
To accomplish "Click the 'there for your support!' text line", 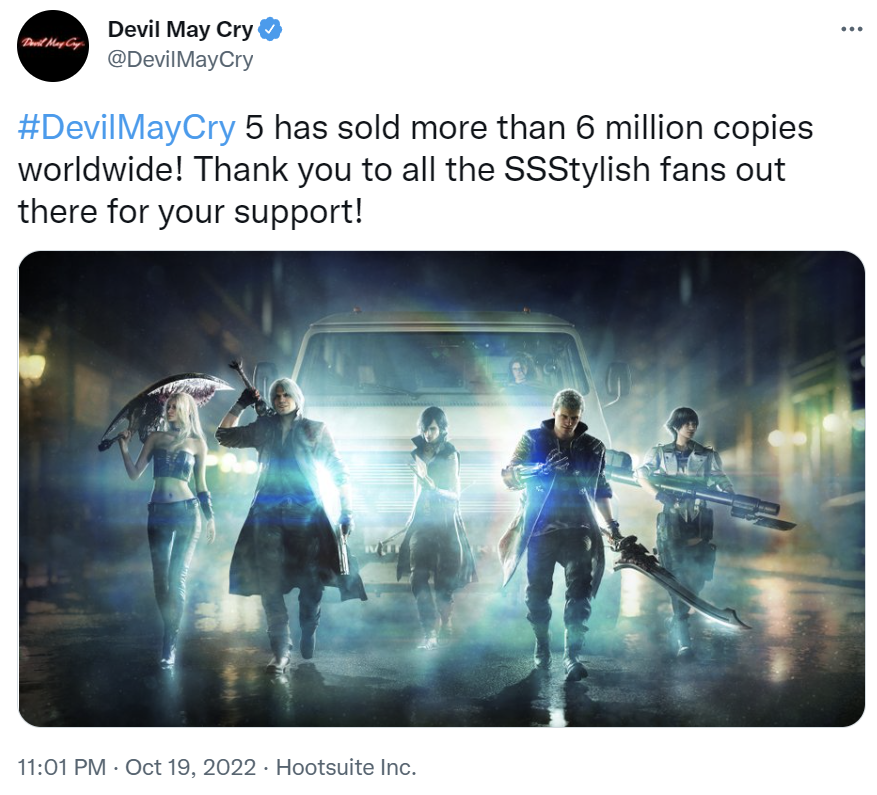I will (x=190, y=213).
